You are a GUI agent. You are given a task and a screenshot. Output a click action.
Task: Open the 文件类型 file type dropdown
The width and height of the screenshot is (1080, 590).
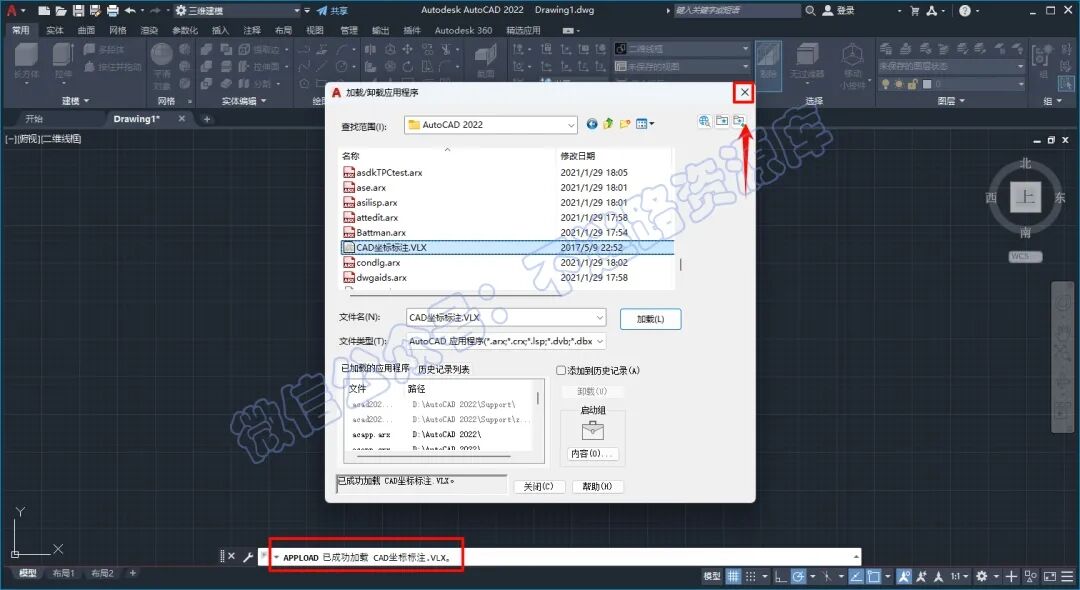[x=600, y=341]
